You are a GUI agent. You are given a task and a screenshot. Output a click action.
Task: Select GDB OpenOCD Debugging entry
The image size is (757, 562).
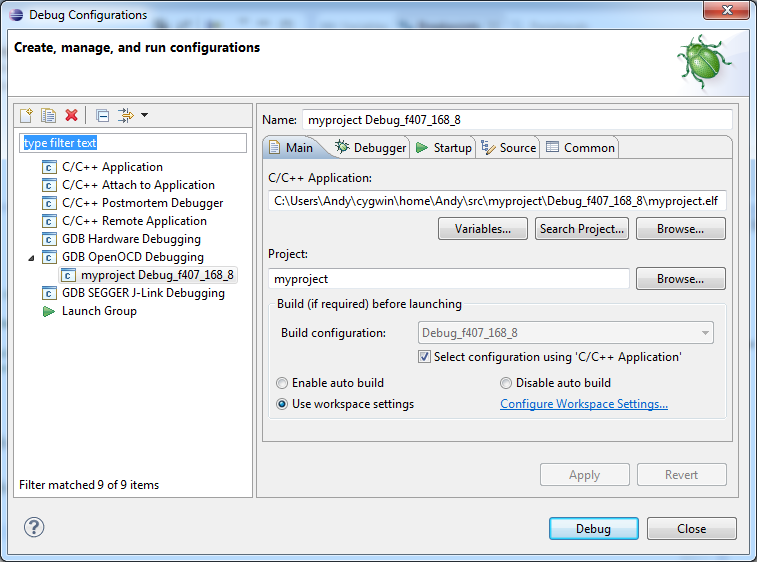(x=133, y=257)
